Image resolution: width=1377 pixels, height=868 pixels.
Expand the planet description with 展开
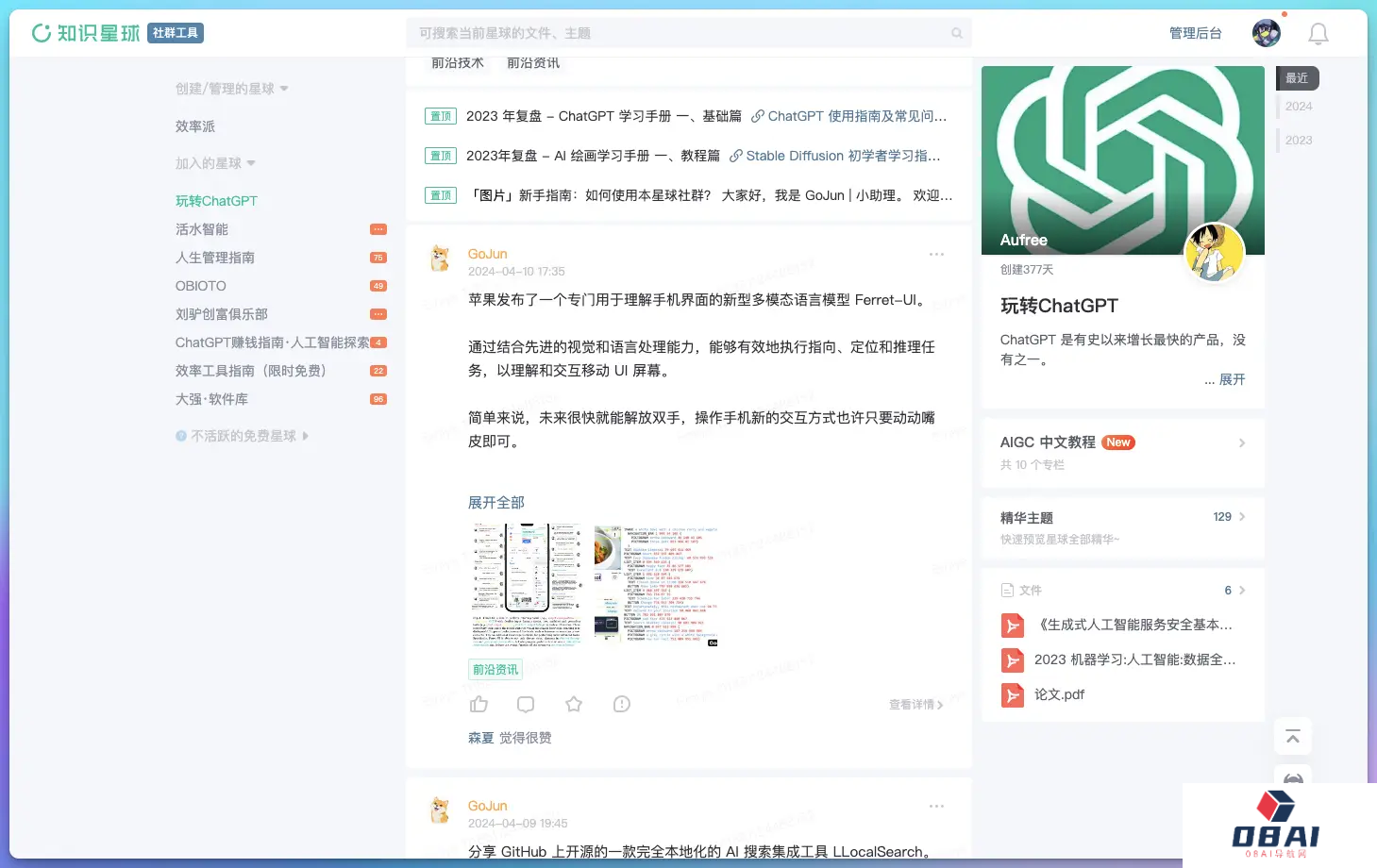click(1232, 379)
